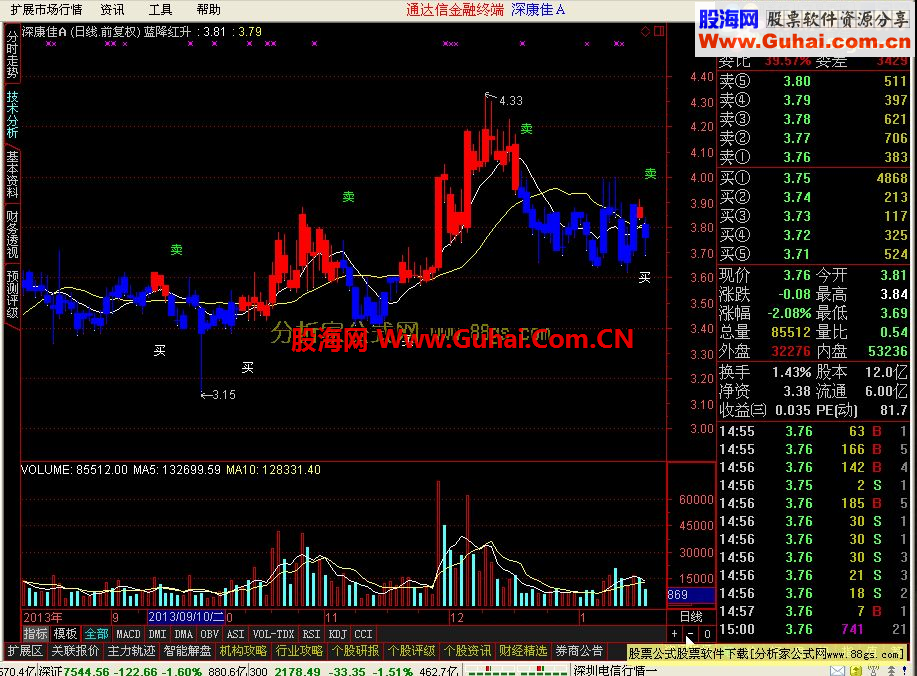Select the MACD indicator

coord(128,634)
